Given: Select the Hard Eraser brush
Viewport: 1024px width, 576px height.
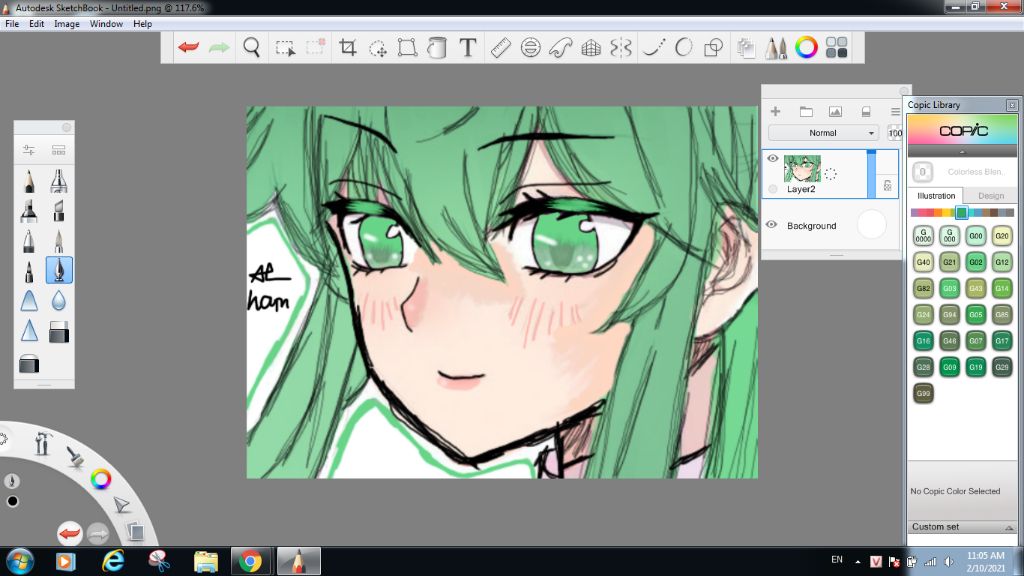Looking at the screenshot, I should 58,332.
